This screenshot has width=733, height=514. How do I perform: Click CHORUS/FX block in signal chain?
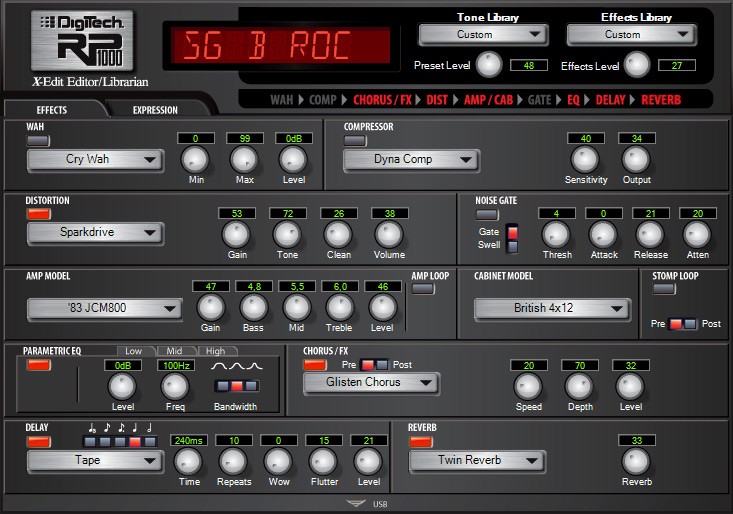pos(382,100)
